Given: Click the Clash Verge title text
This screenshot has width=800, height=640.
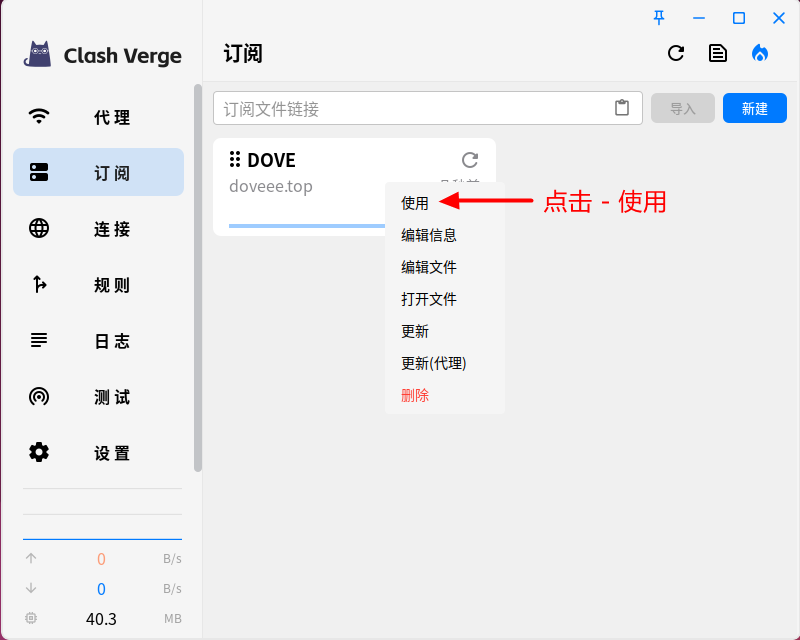Looking at the screenshot, I should coord(122,56).
